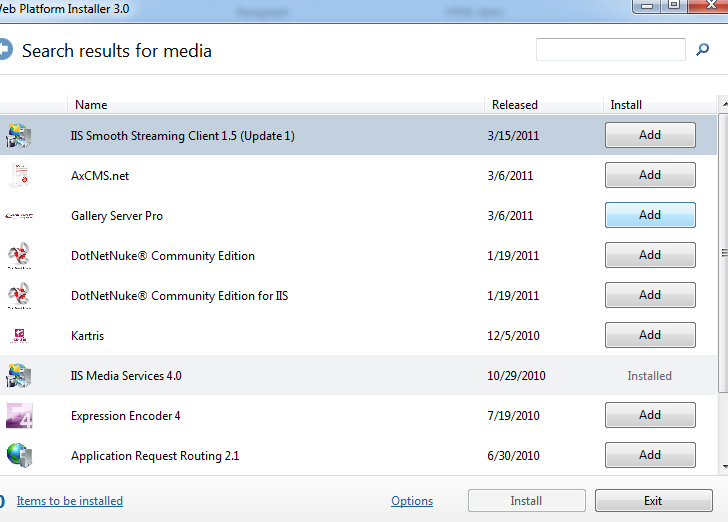Add Gallery Server Pro
This screenshot has width=728, height=522.
650,215
